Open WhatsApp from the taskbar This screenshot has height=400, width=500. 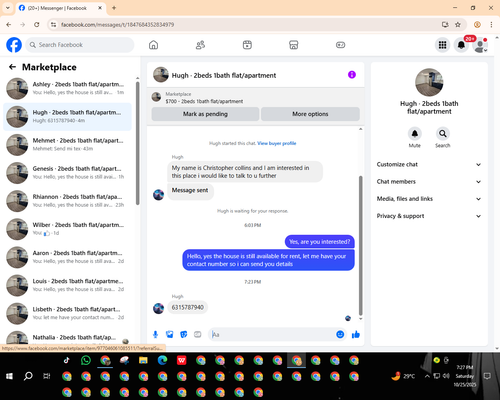(86, 360)
